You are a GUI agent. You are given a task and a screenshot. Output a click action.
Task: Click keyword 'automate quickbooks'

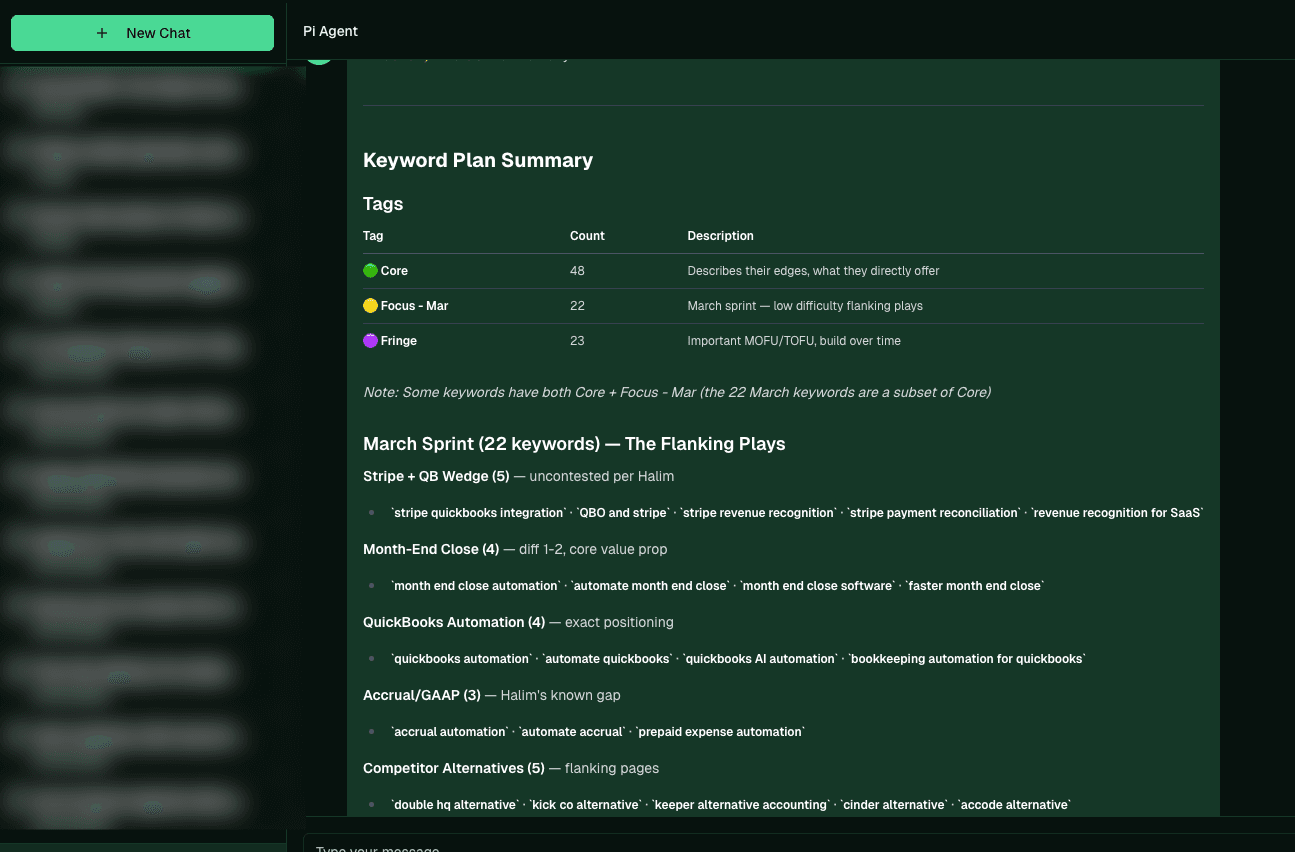click(x=608, y=659)
